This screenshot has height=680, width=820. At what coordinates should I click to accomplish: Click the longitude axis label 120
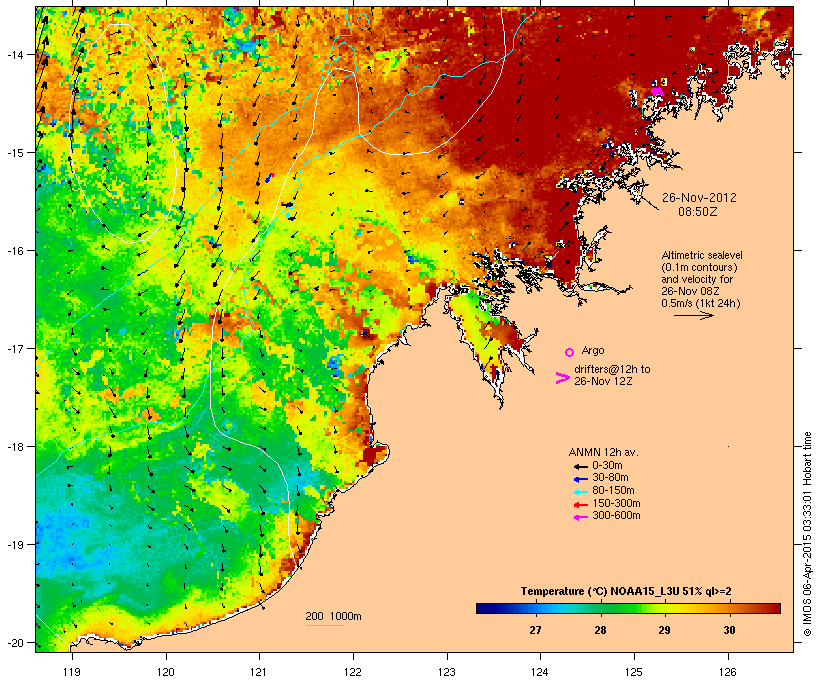pos(166,672)
